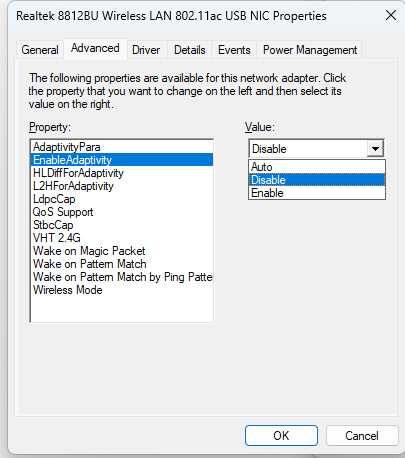Click the Cancel button
The image size is (405, 458).
coord(362,435)
